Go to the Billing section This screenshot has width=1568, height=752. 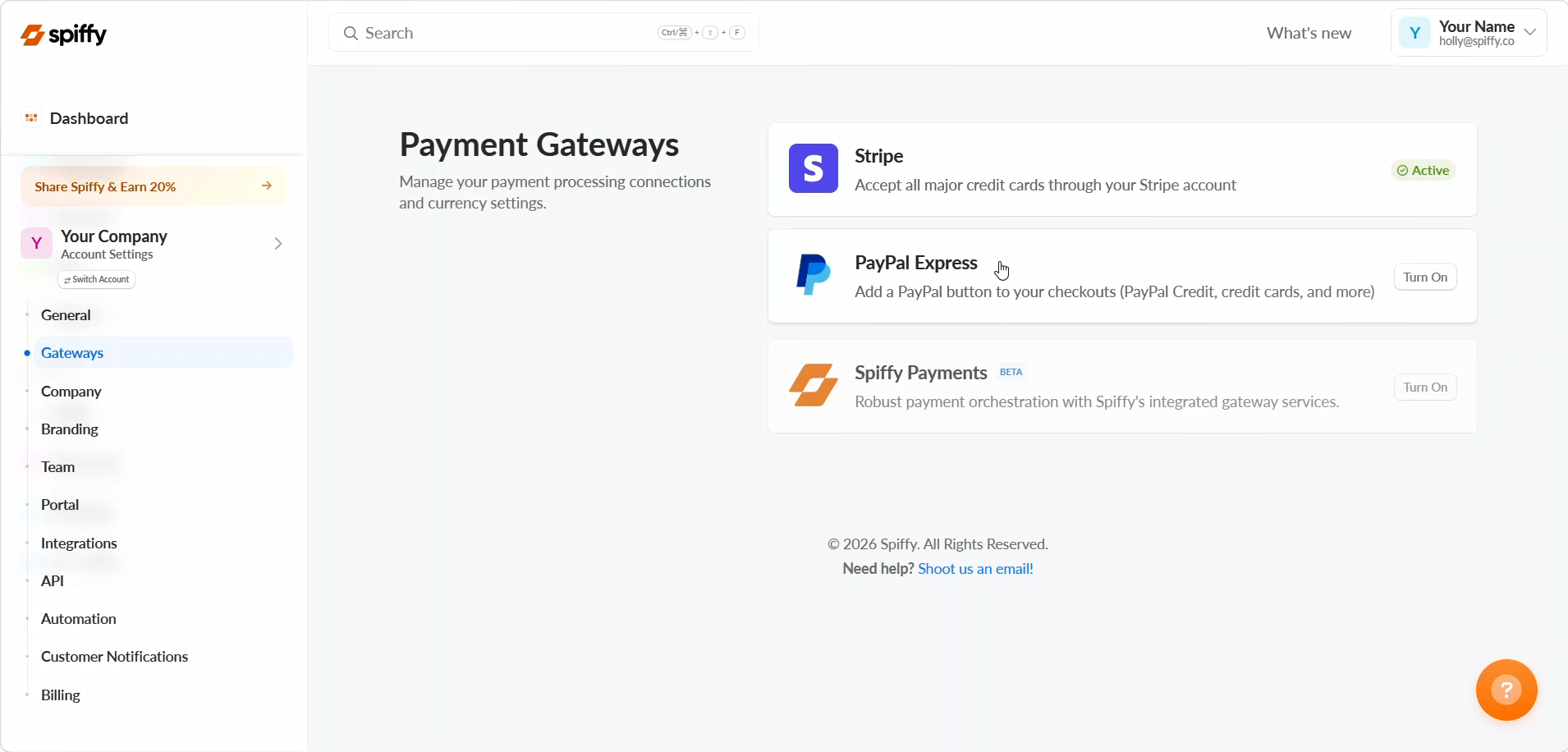tap(61, 695)
